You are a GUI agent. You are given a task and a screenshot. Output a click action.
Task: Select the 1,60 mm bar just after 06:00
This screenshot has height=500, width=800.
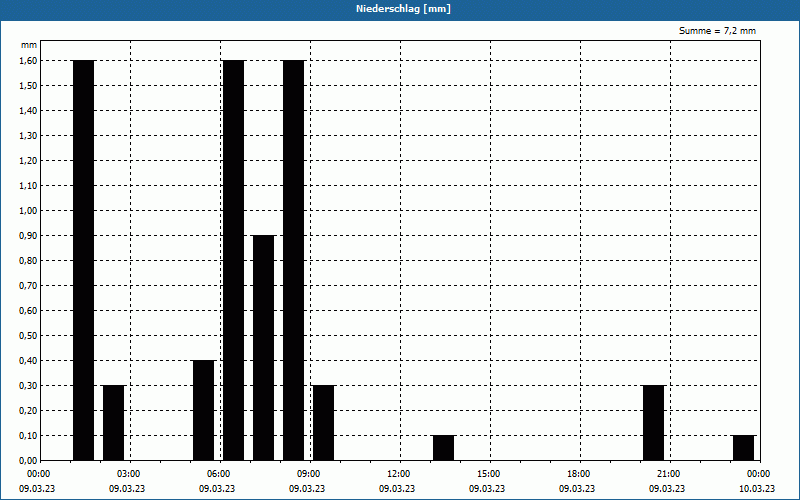pos(234,260)
